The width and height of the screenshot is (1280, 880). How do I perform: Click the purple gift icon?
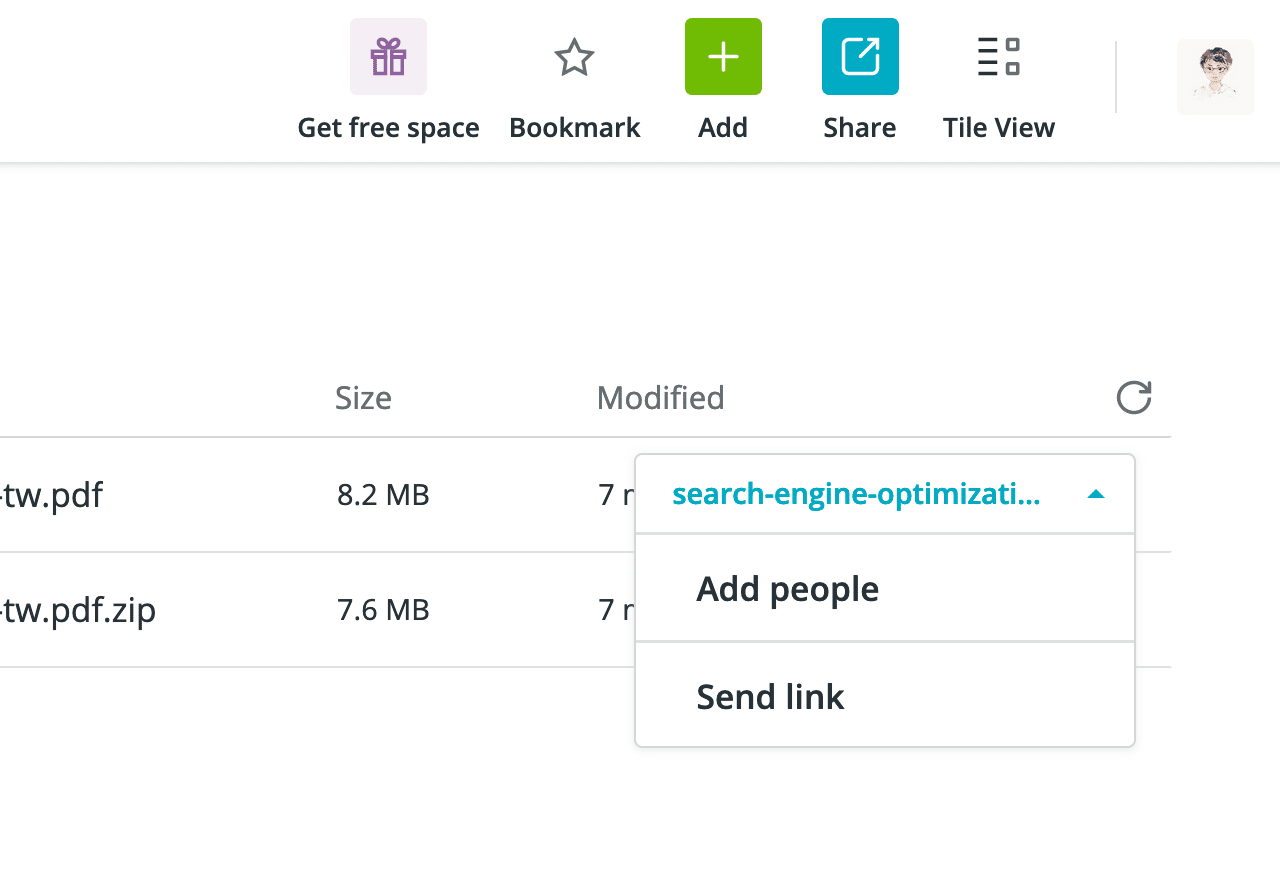pyautogui.click(x=388, y=57)
